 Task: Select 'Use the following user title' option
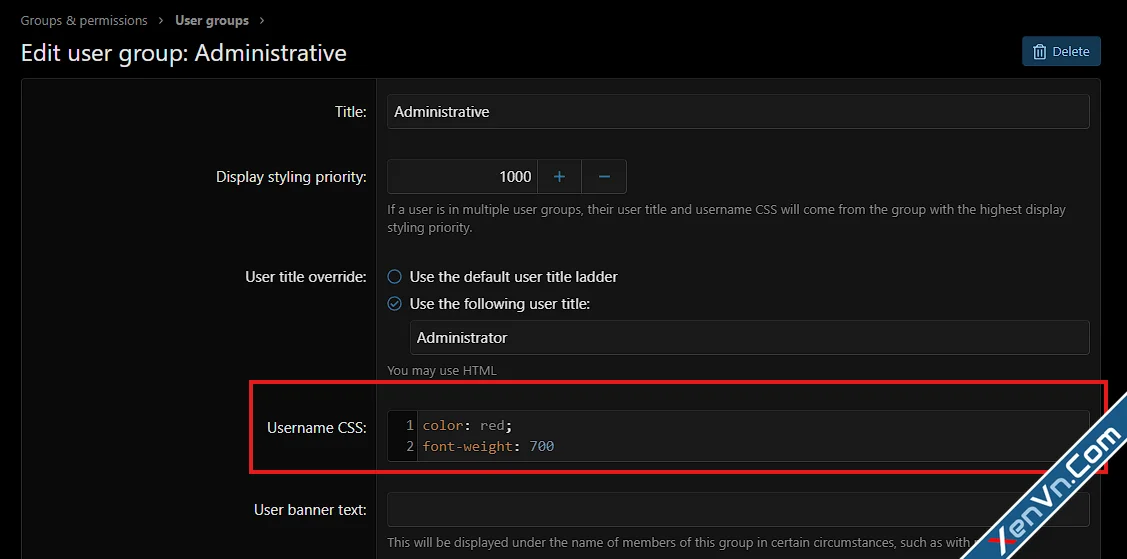[x=395, y=304]
